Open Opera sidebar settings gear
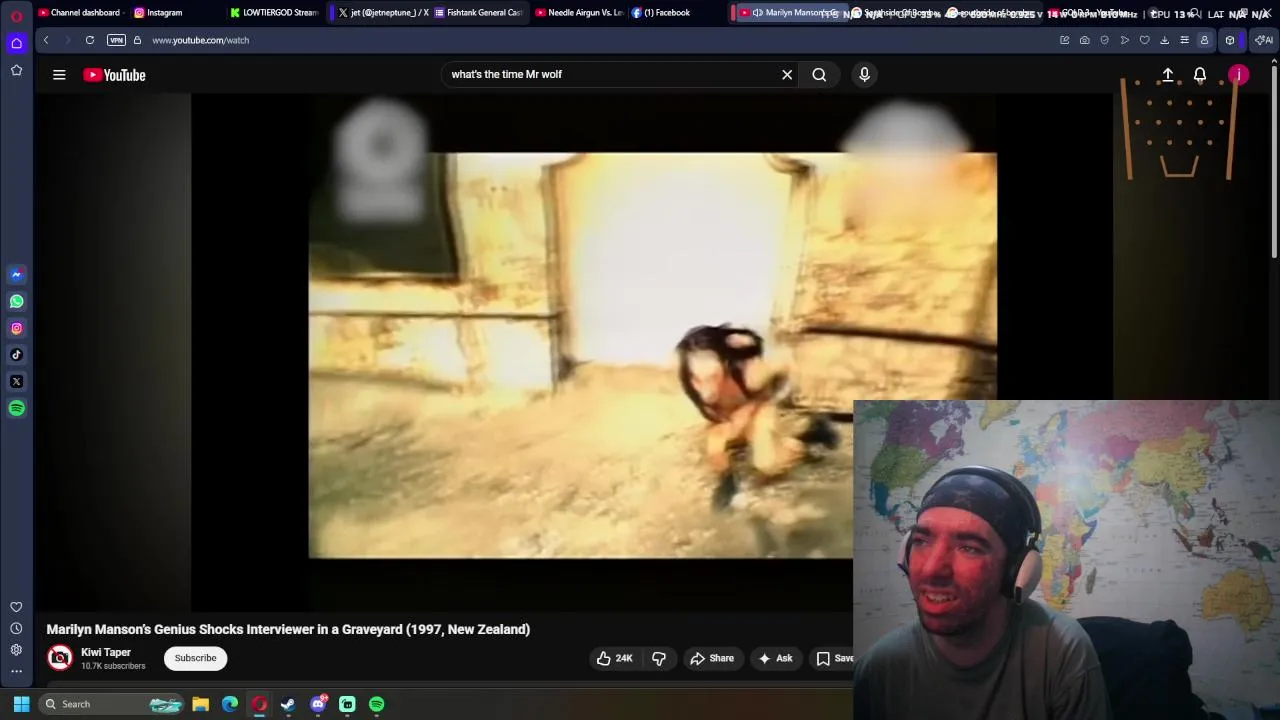The width and height of the screenshot is (1280, 720). (16, 650)
